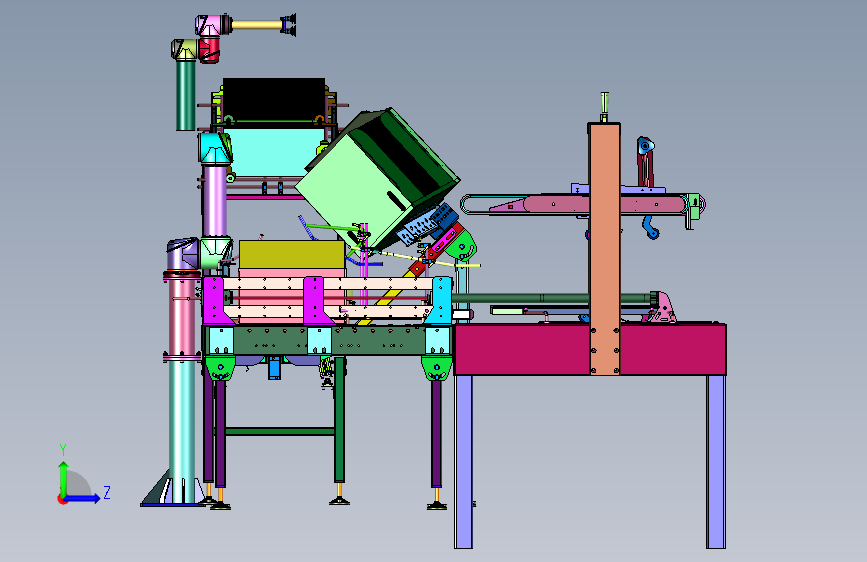867x562 pixels.
Task: Select the blue triangular tape roller
Action: point(644,147)
